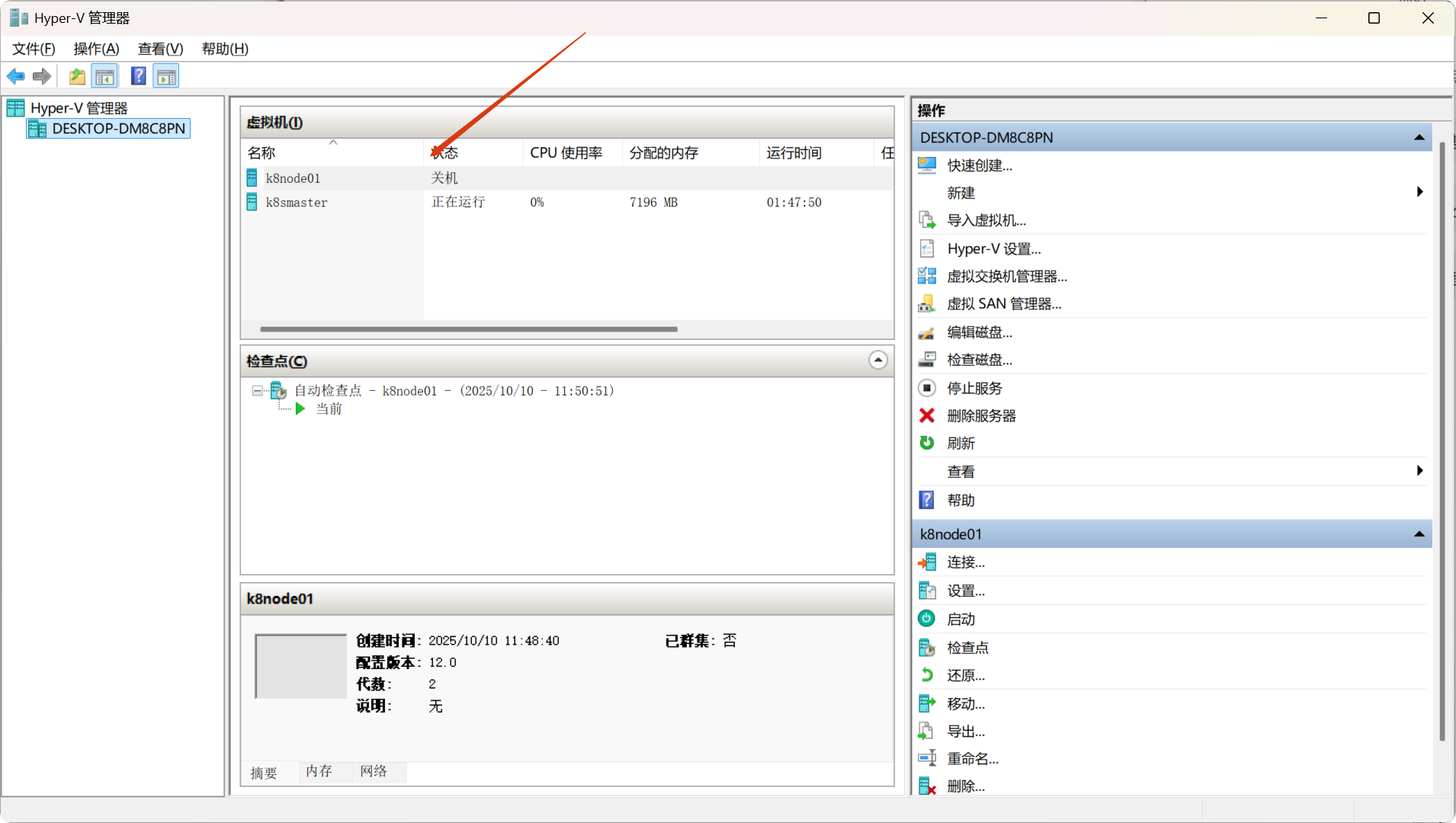
Task: Click the Connect icon for k8node01
Action: [927, 562]
